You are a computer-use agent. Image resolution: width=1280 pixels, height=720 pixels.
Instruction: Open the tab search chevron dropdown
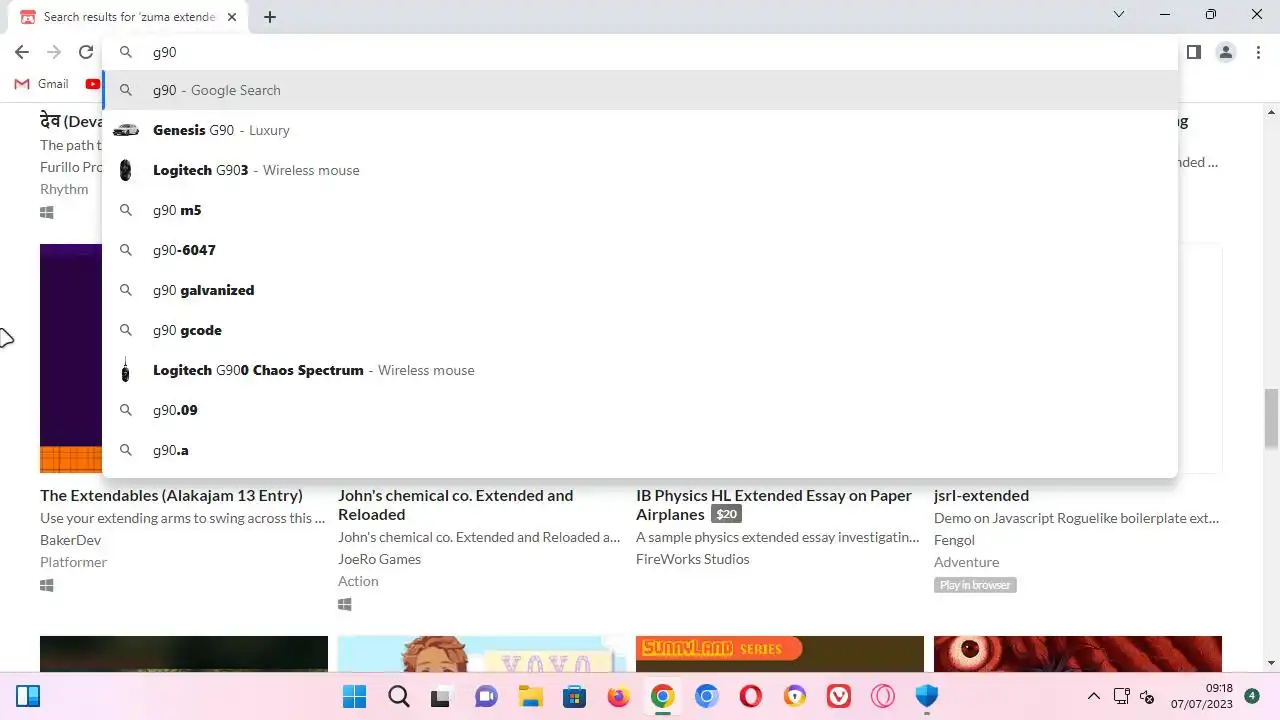pos(1119,15)
